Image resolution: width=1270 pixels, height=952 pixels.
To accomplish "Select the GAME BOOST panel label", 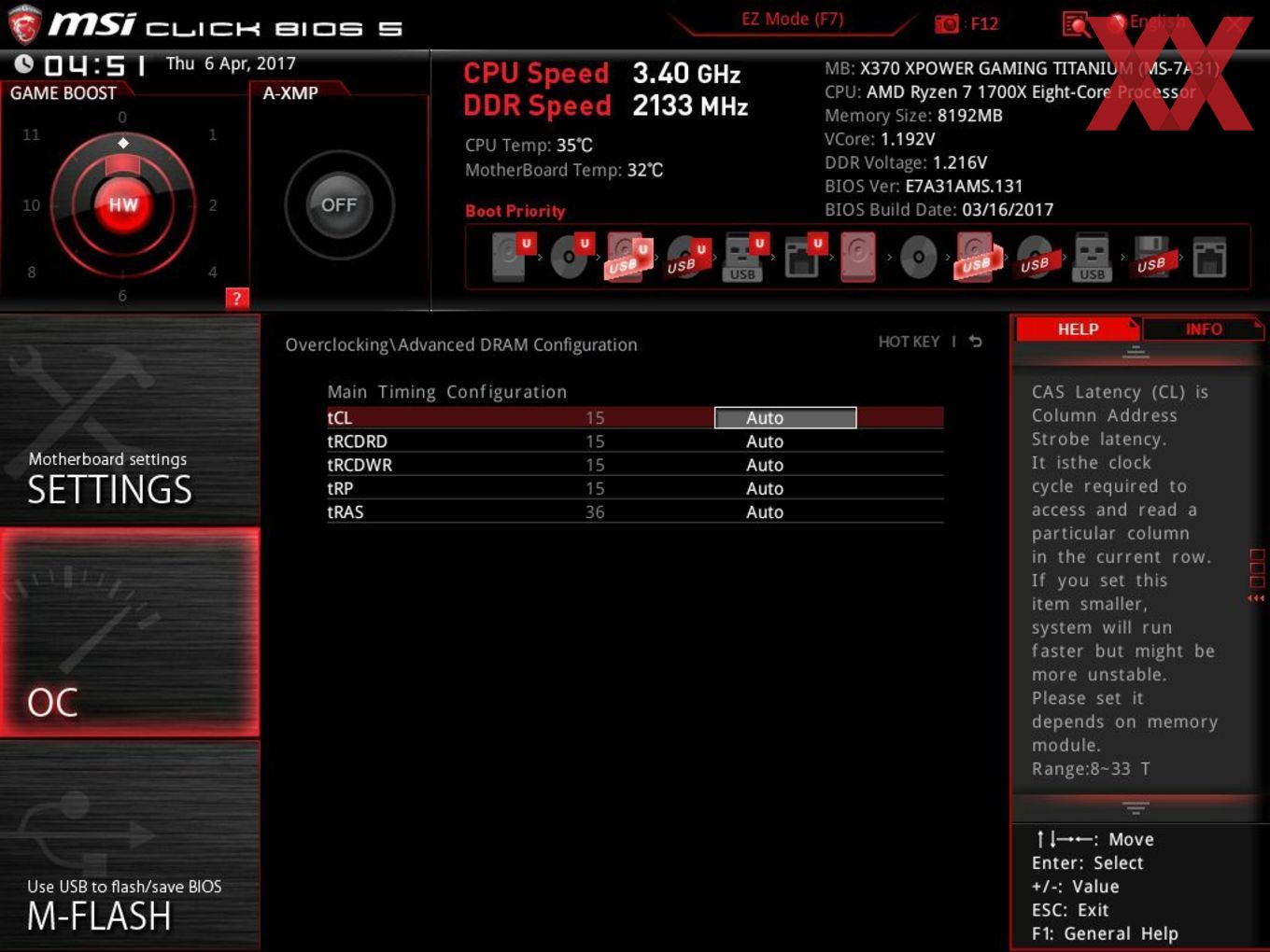I will 63,92.
